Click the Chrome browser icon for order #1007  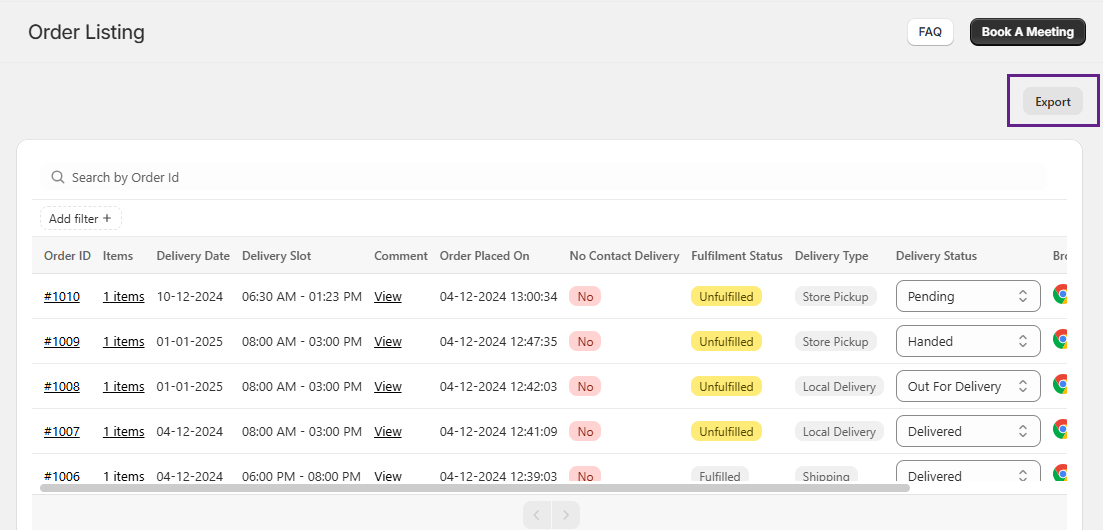pyautogui.click(x=1061, y=430)
